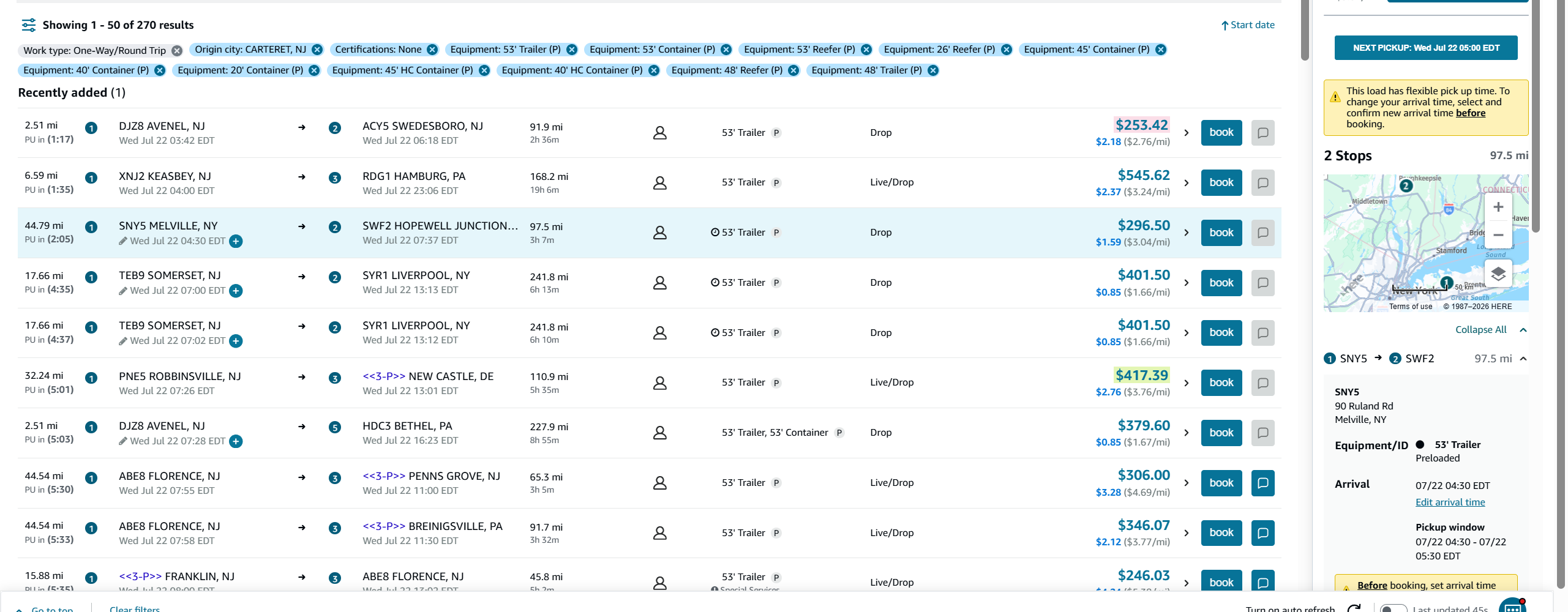This screenshot has height=612, width=1568.
Task: Open the chat icon on the $253.42 load
Action: click(x=1262, y=133)
